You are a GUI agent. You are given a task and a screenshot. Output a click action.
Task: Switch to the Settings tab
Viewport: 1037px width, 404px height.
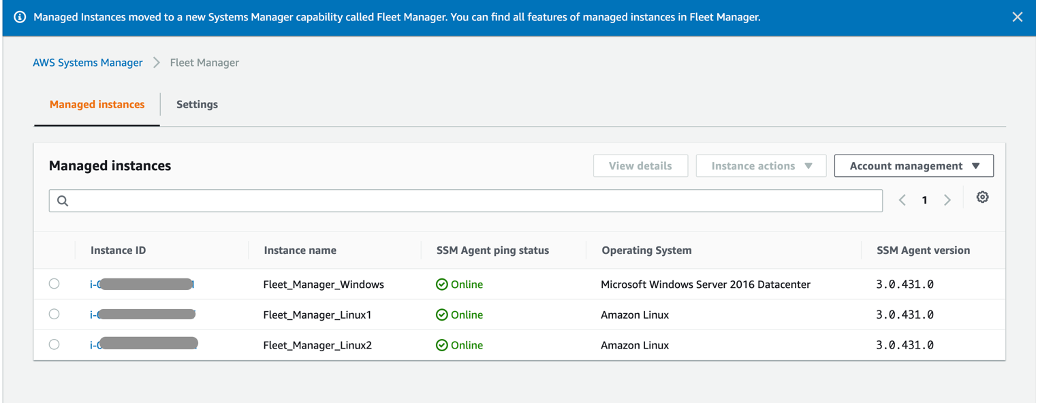coord(197,104)
